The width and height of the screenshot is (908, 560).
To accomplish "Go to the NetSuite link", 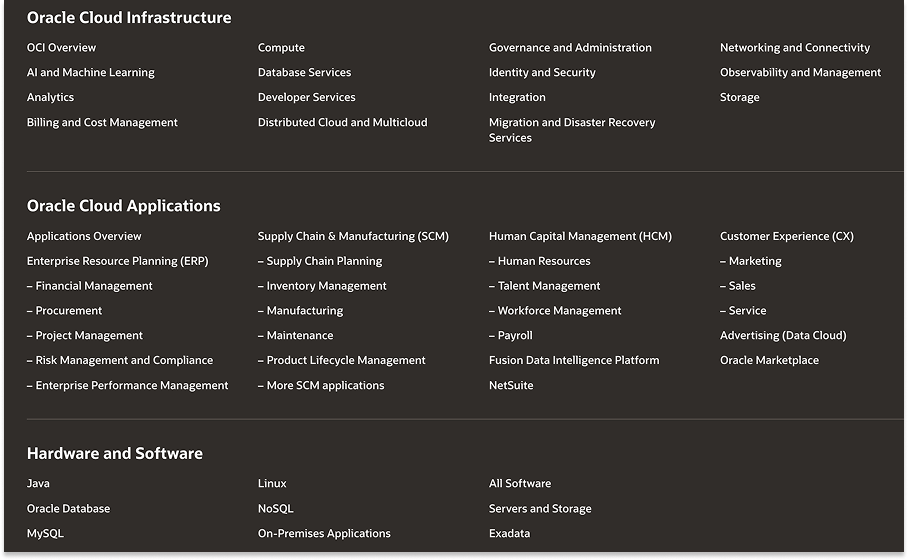I will (511, 385).
